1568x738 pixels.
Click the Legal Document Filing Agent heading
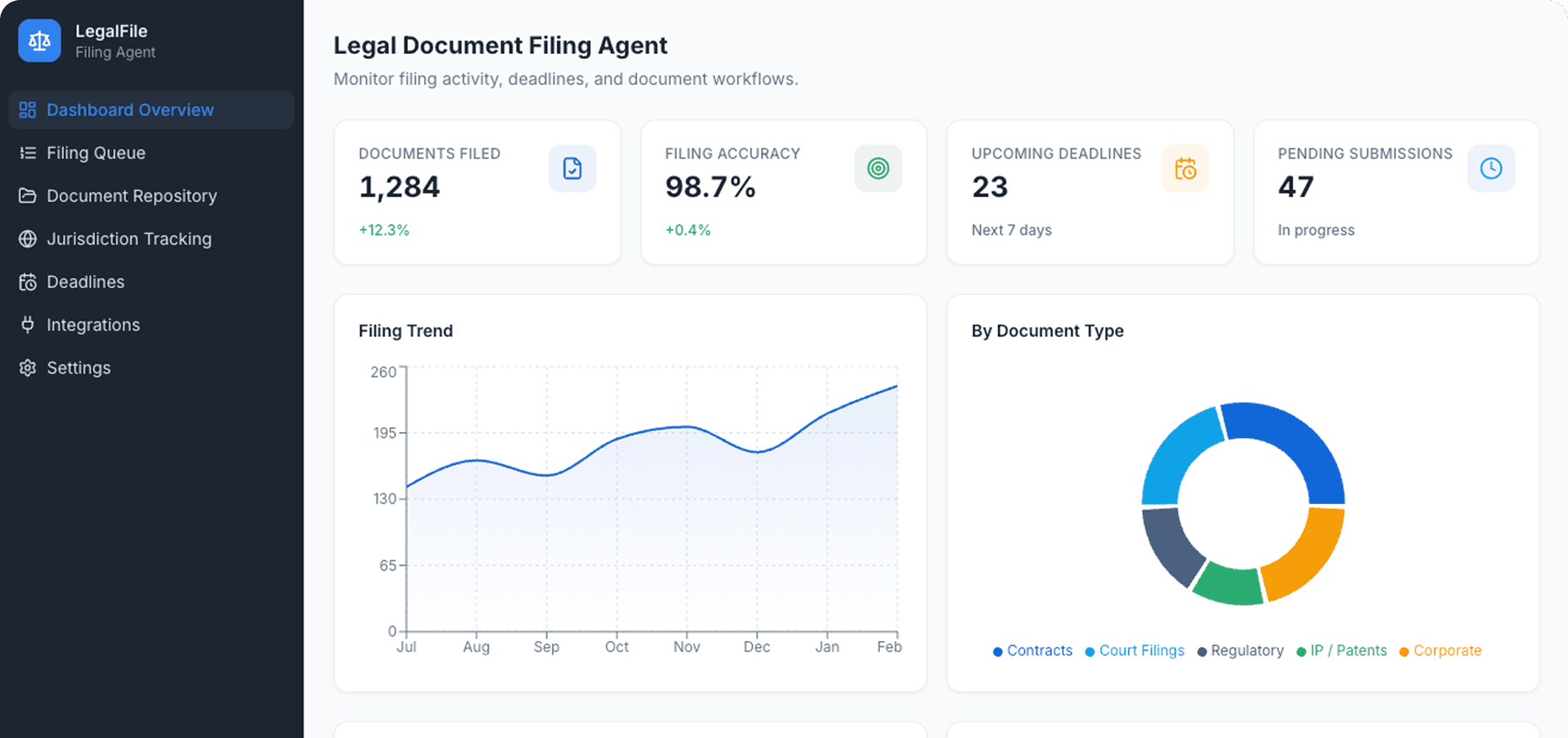click(500, 45)
